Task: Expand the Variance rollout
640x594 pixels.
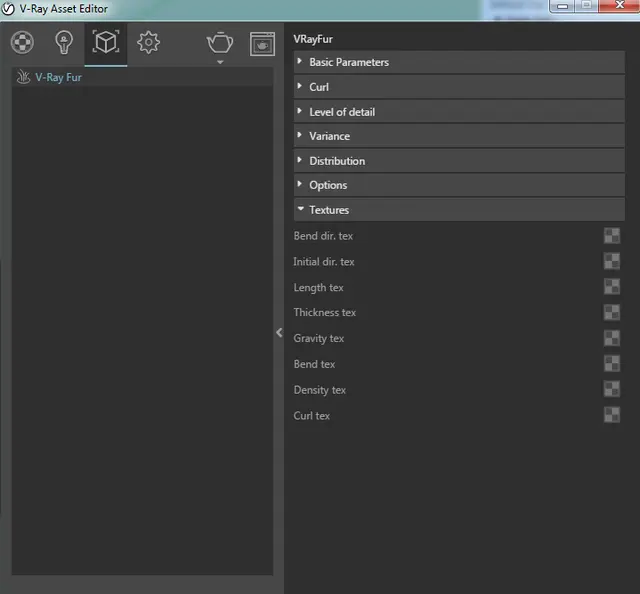Action: [329, 136]
